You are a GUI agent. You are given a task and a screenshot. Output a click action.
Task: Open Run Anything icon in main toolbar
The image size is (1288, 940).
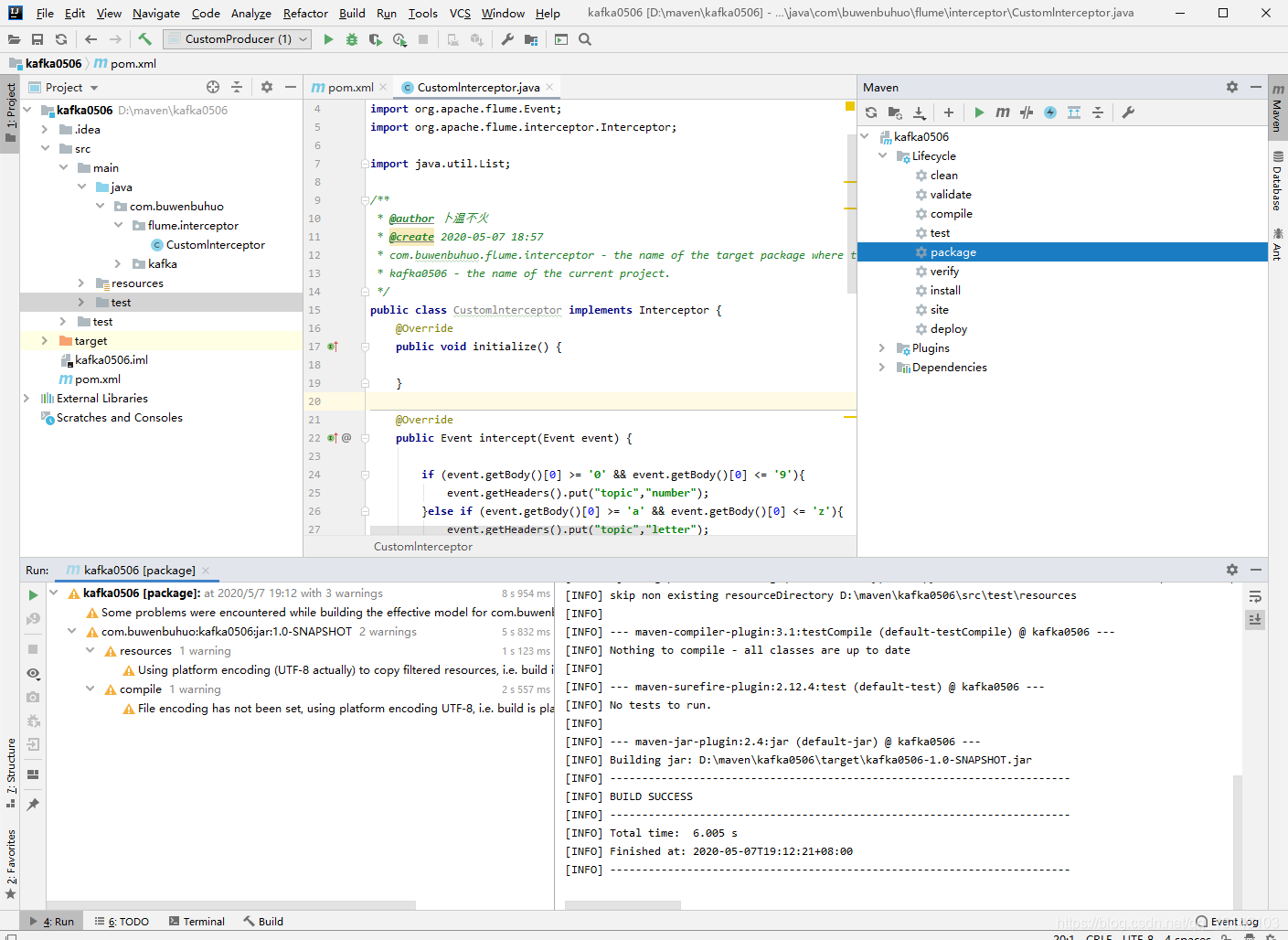point(561,39)
